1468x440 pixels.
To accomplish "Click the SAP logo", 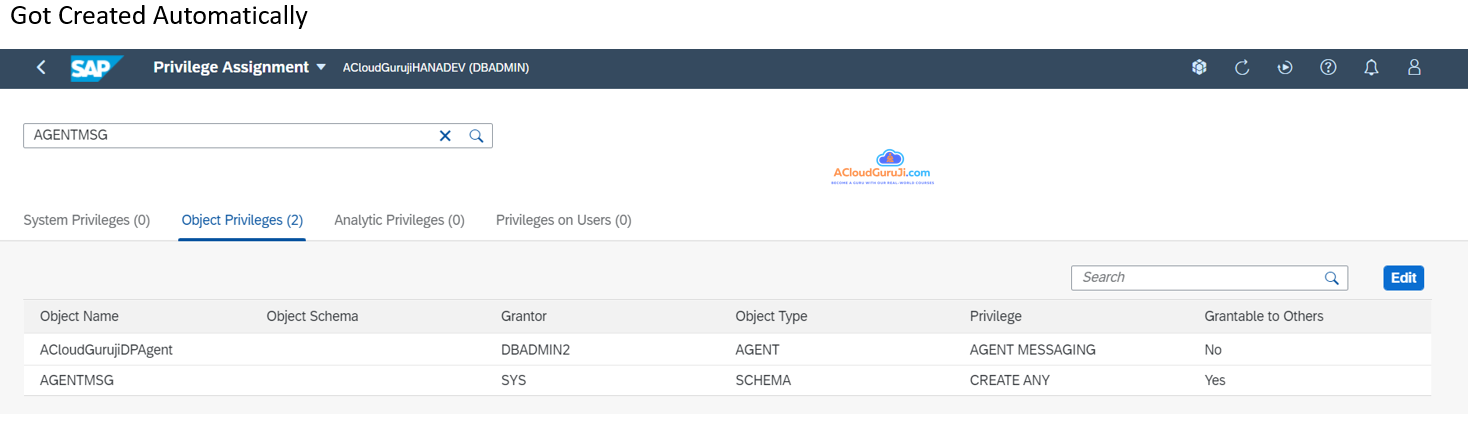I will tap(96, 68).
